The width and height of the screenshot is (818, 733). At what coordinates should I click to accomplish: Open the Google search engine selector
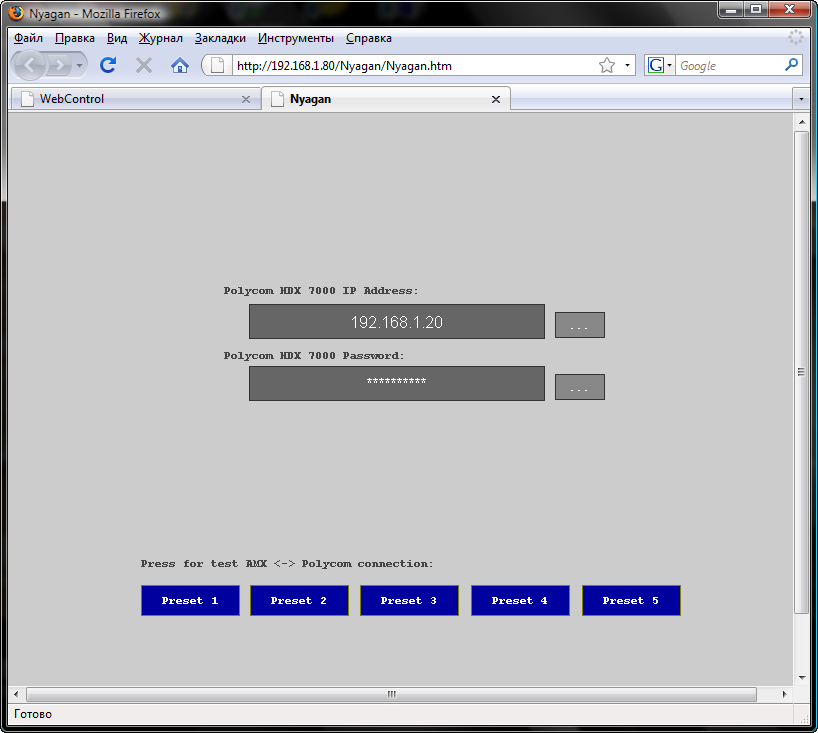(x=659, y=66)
